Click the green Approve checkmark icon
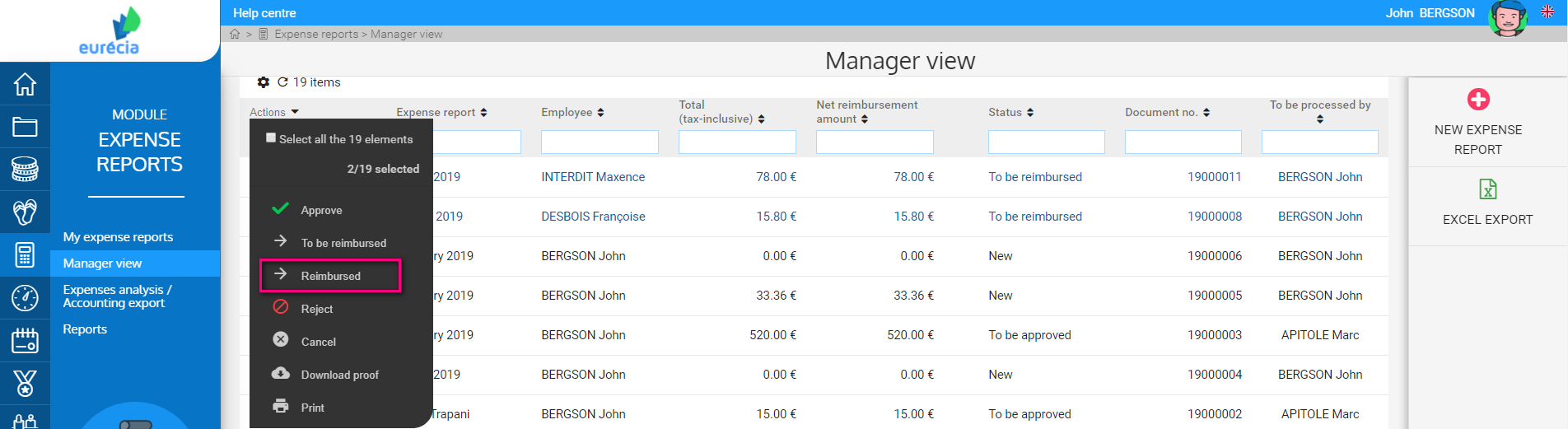This screenshot has width=1568, height=429. (x=280, y=209)
